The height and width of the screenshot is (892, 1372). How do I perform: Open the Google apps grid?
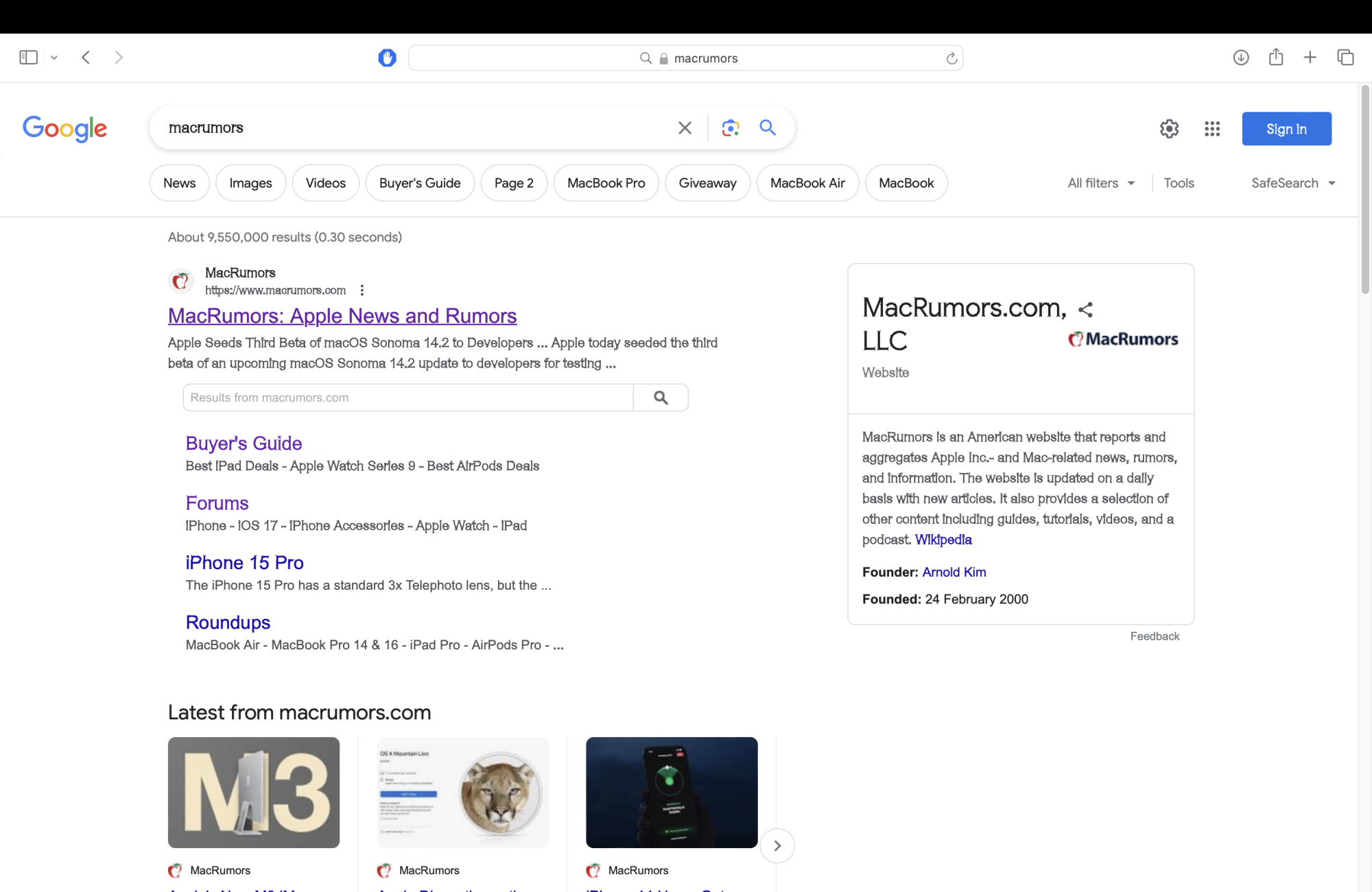1212,128
